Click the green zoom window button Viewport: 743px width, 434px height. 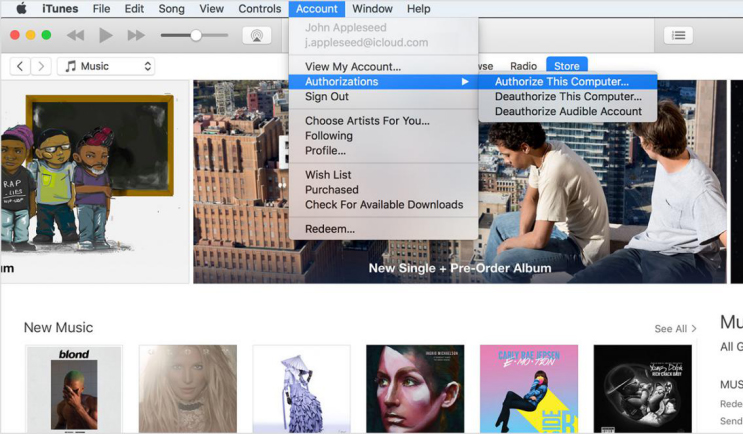pos(46,35)
